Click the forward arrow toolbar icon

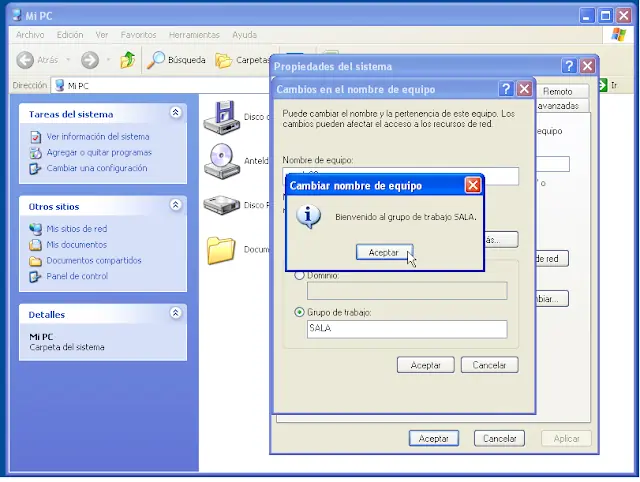pos(90,60)
